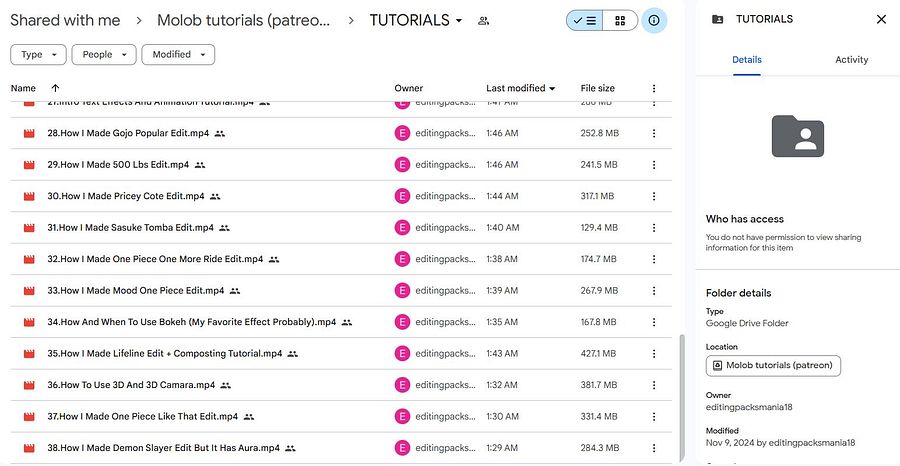
Task: Switch to list layout view
Action: [584, 21]
